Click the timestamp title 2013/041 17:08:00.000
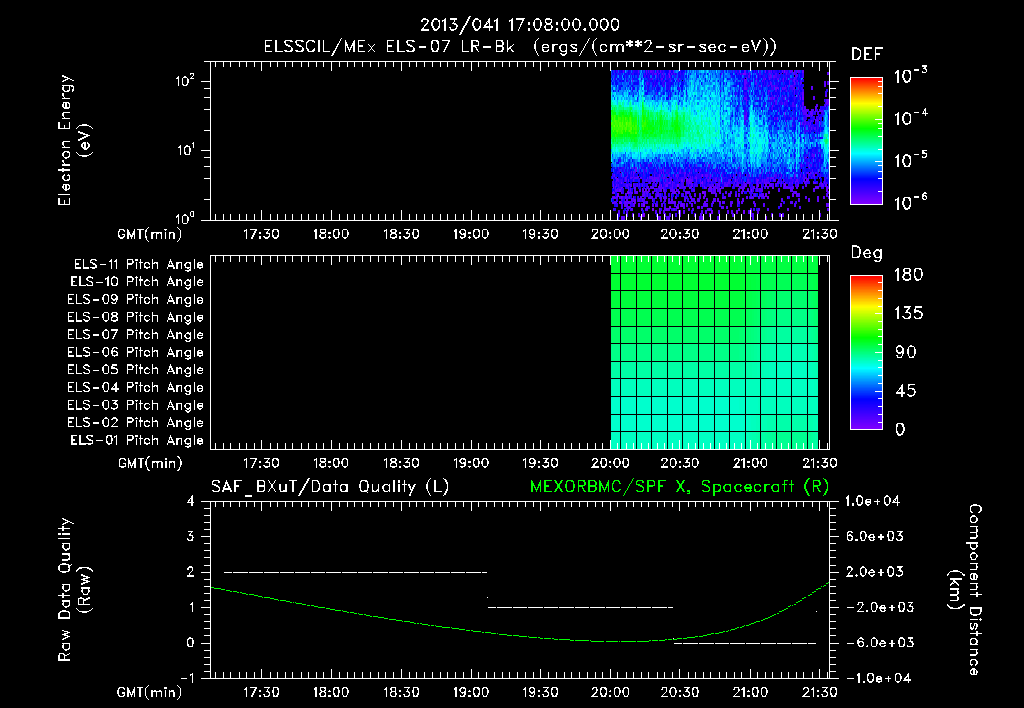The width and height of the screenshot is (1024, 708). tap(519, 25)
